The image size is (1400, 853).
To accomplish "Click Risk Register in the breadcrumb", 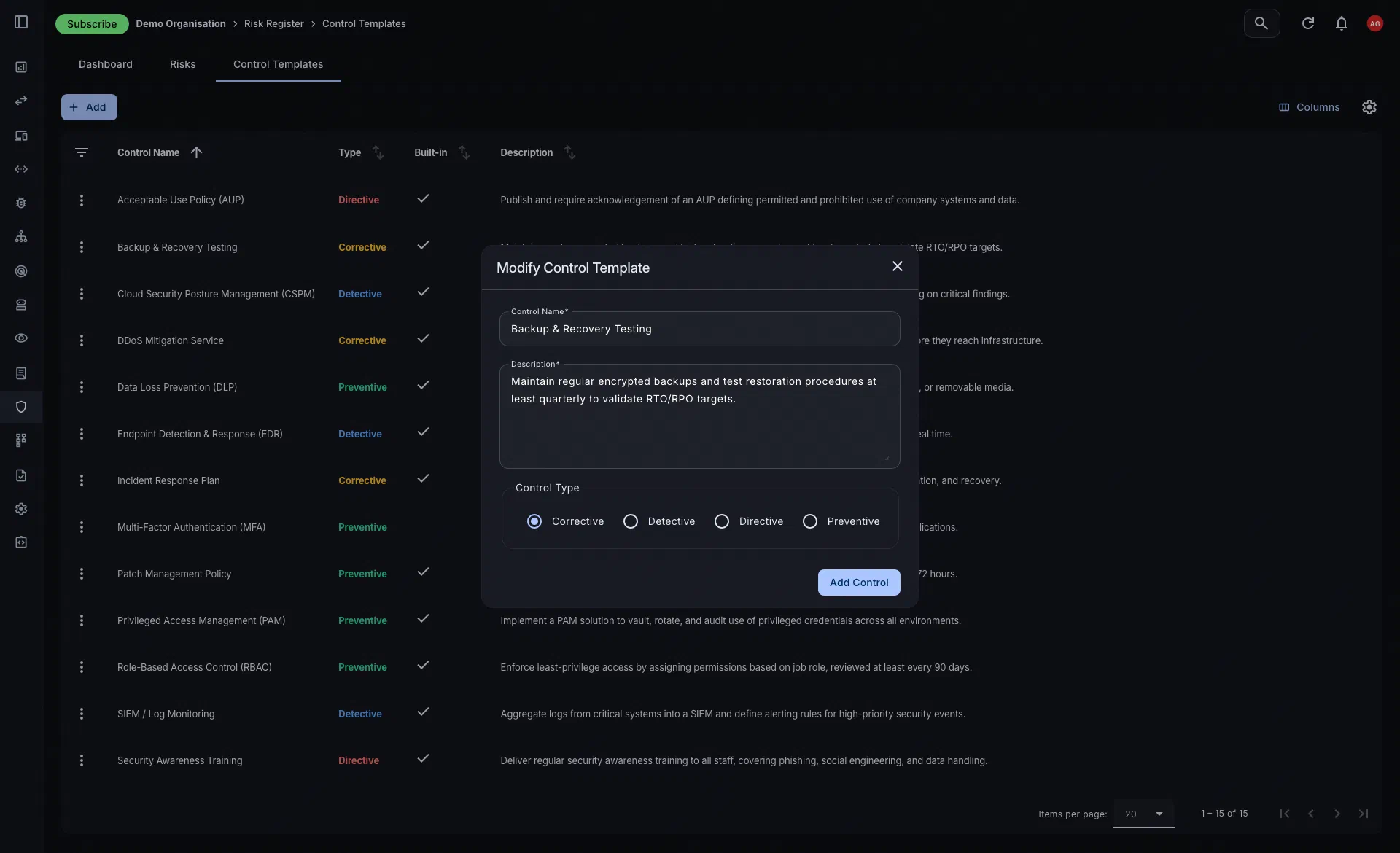I will [273, 23].
